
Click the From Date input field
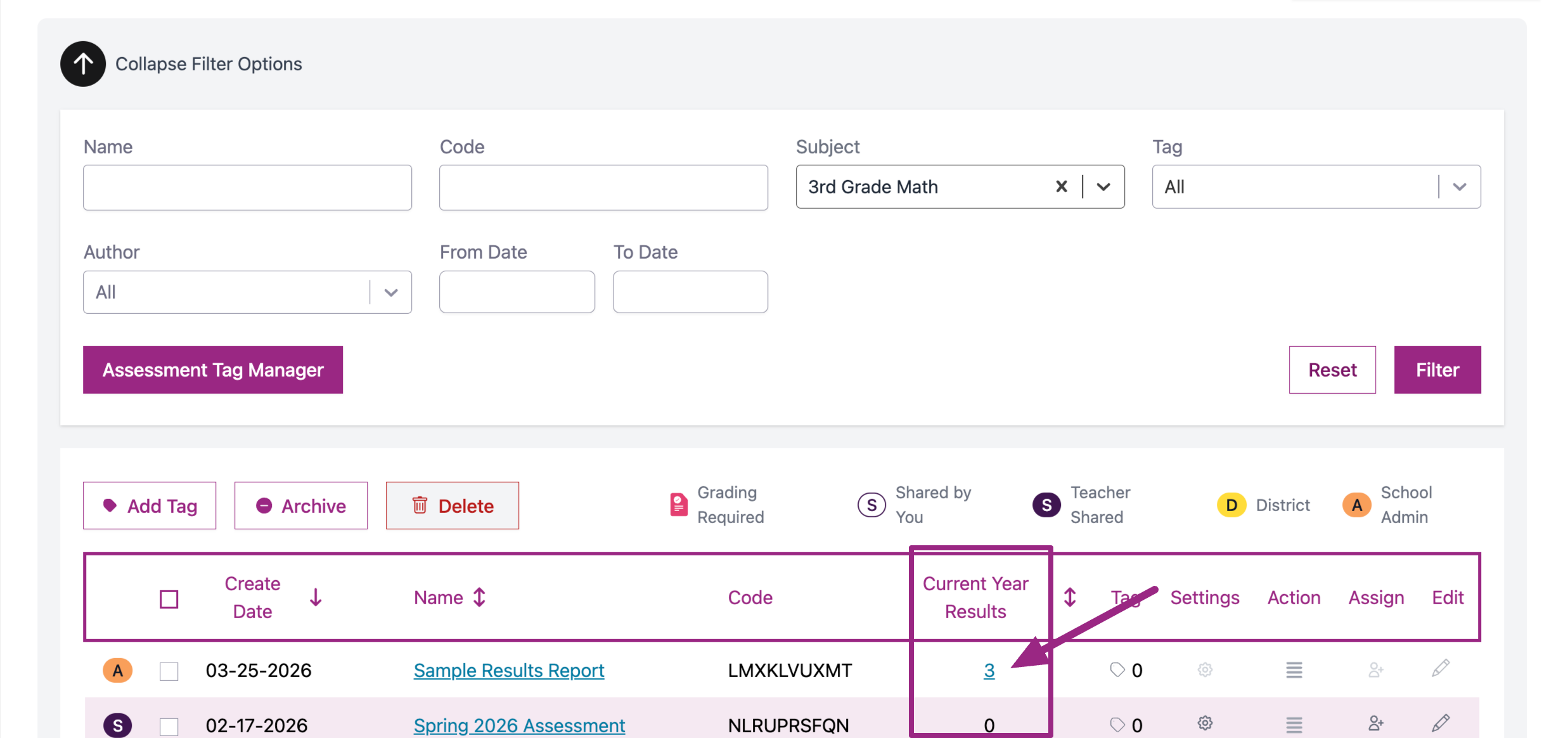point(517,292)
